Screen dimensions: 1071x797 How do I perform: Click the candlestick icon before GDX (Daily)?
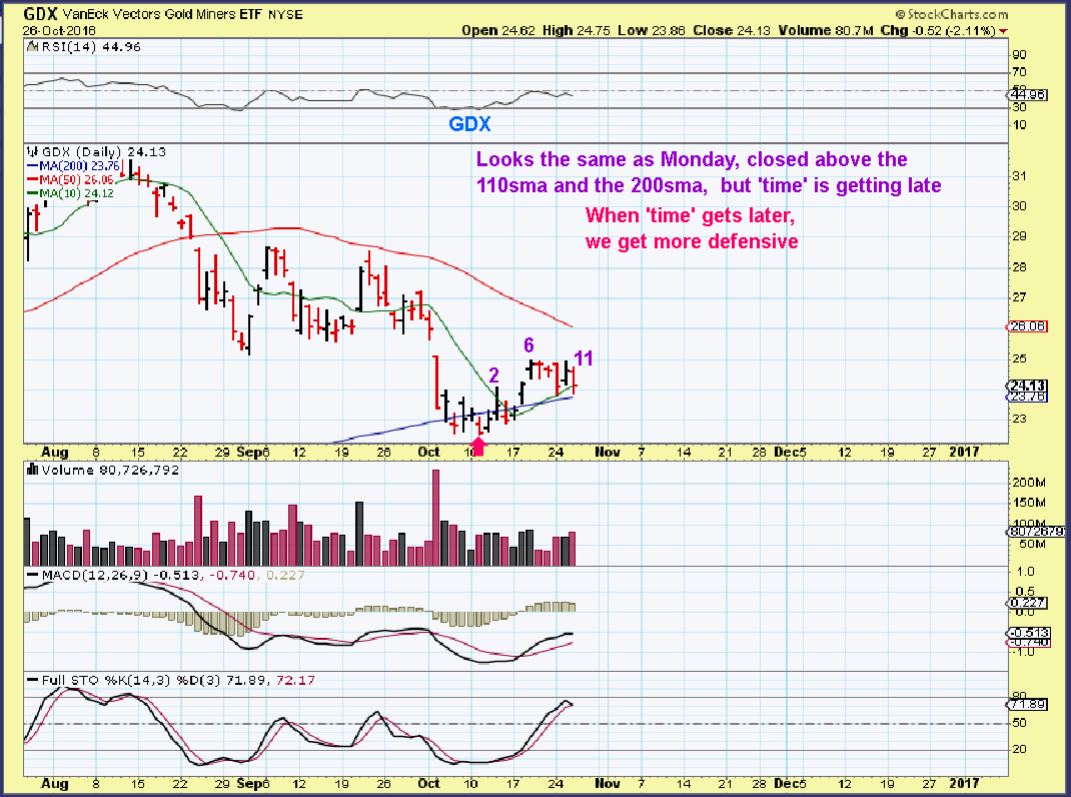(x=31, y=152)
